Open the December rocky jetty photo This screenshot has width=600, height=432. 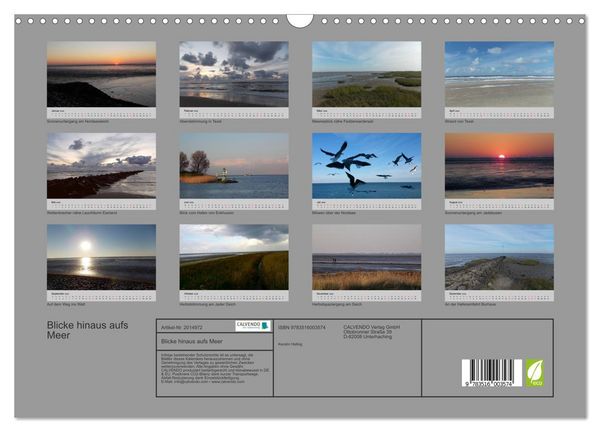[x=499, y=257]
